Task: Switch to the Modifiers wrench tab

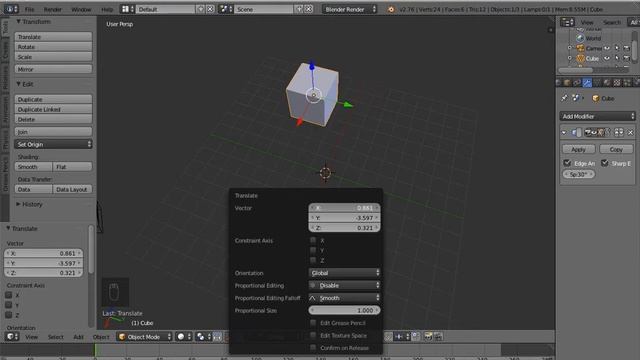Action: 587,82
